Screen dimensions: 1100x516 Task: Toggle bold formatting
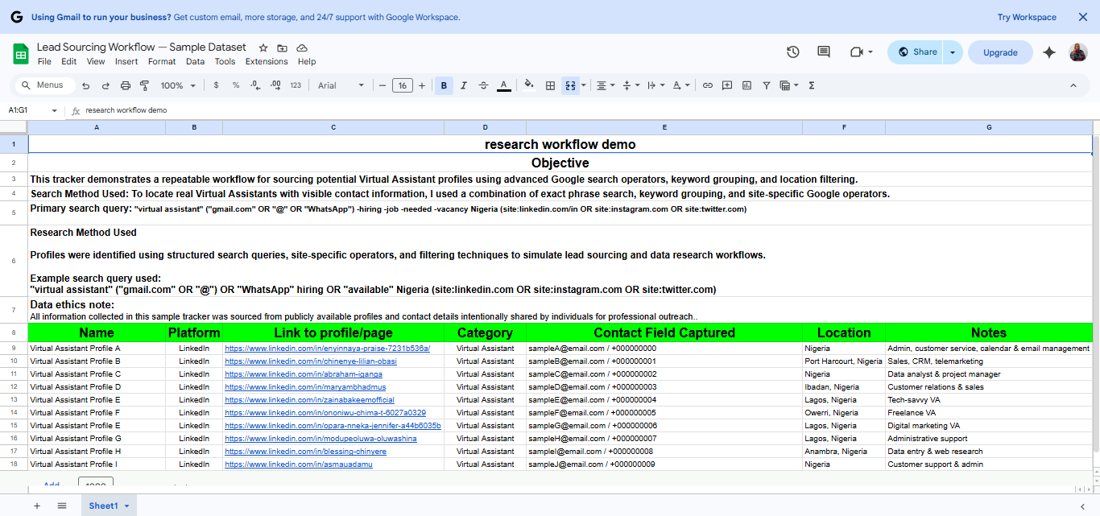tap(443, 86)
